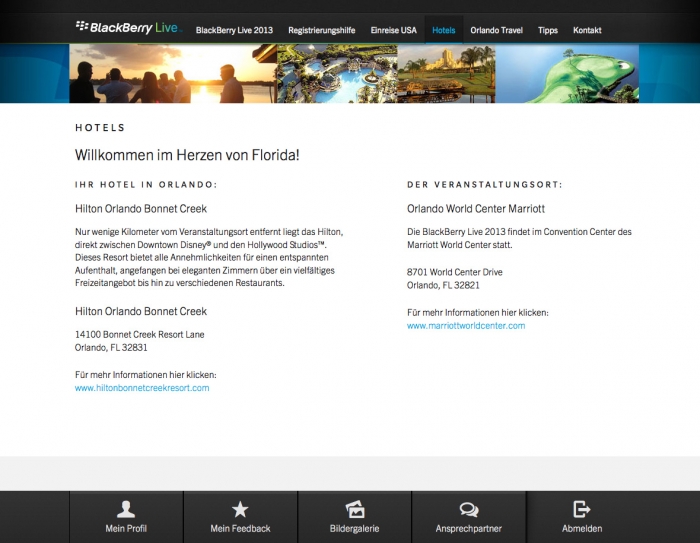The image size is (700, 543).
Task: Go to Registrierungshilfe in the navigation
Action: pos(321,30)
